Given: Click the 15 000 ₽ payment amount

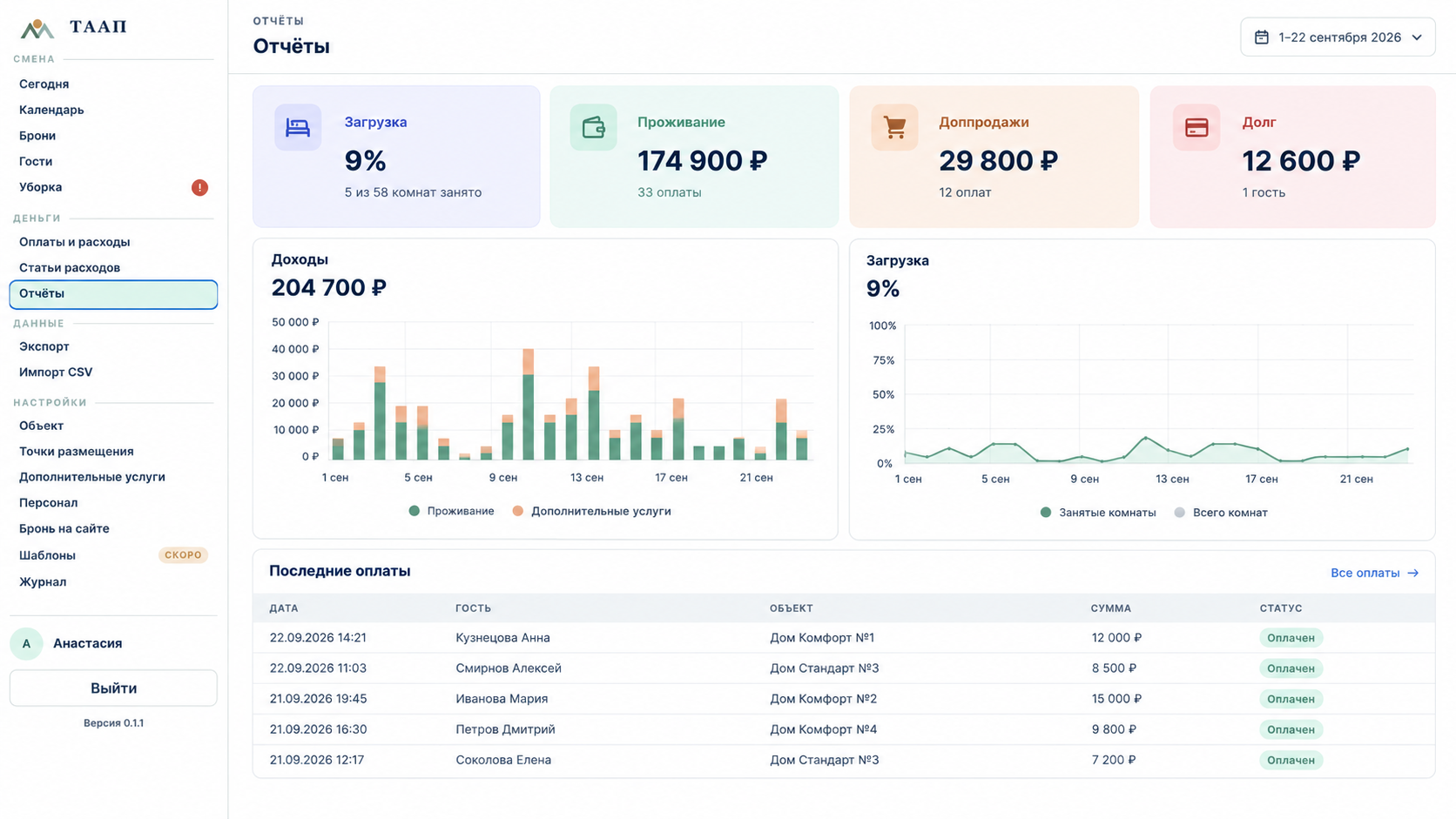Looking at the screenshot, I should [1116, 699].
